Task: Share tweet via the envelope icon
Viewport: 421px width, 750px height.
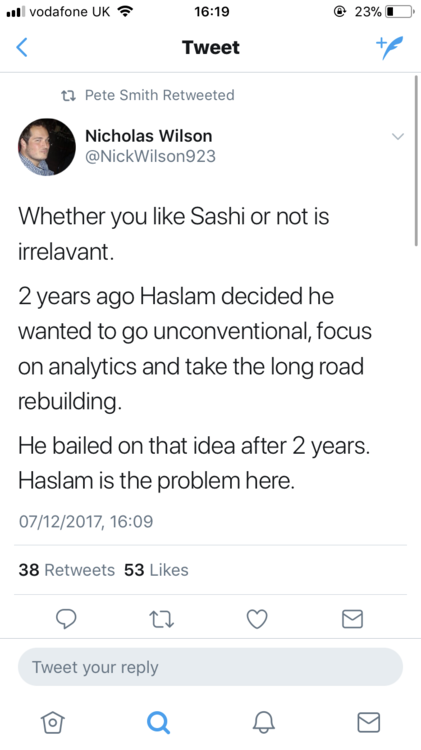Action: pos(353,619)
